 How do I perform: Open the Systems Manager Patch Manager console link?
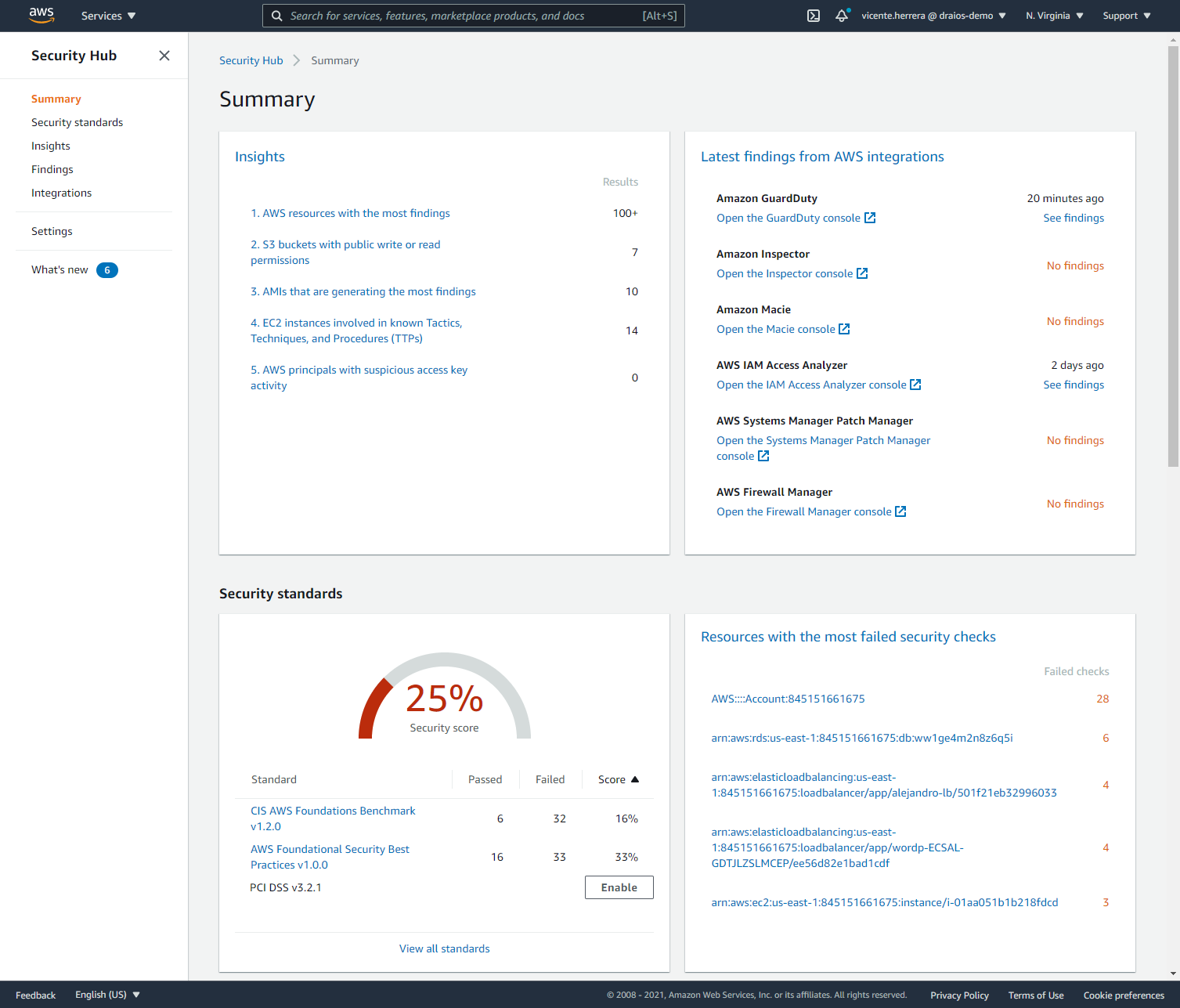(x=823, y=448)
